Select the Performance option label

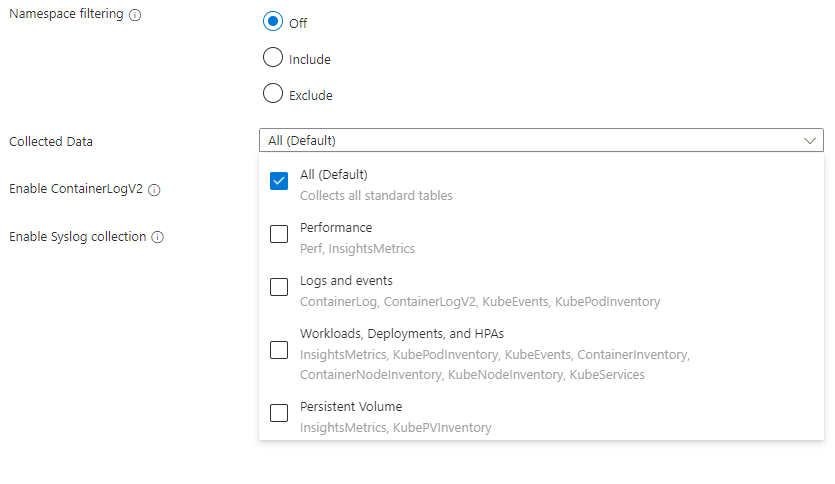tap(336, 228)
